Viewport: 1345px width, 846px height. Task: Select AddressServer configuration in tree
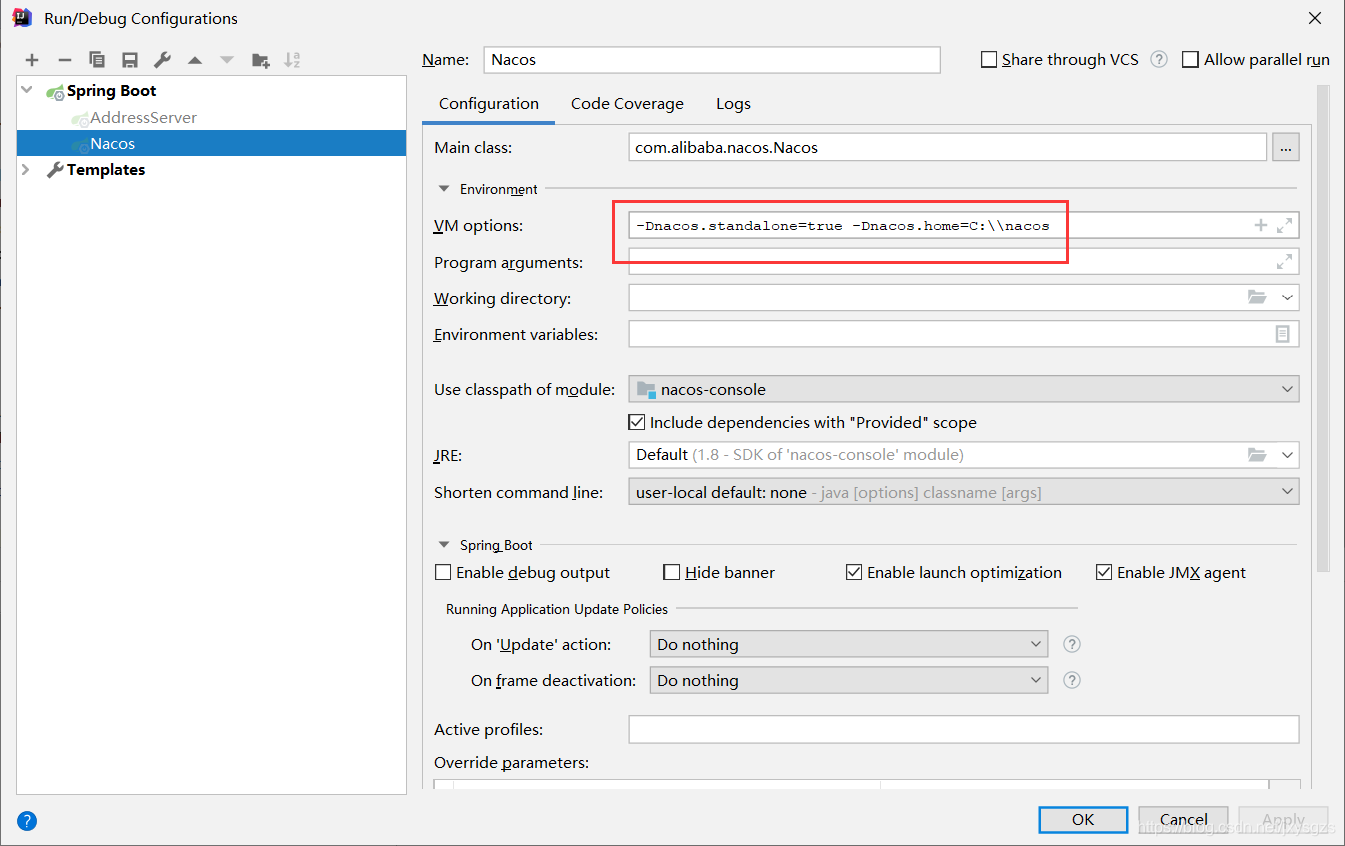(x=143, y=118)
